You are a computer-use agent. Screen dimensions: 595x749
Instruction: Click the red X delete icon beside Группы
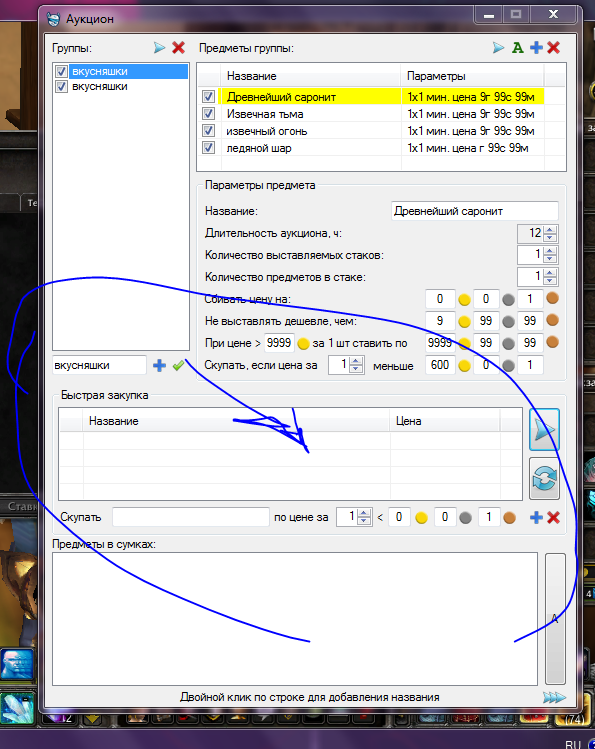tap(178, 47)
